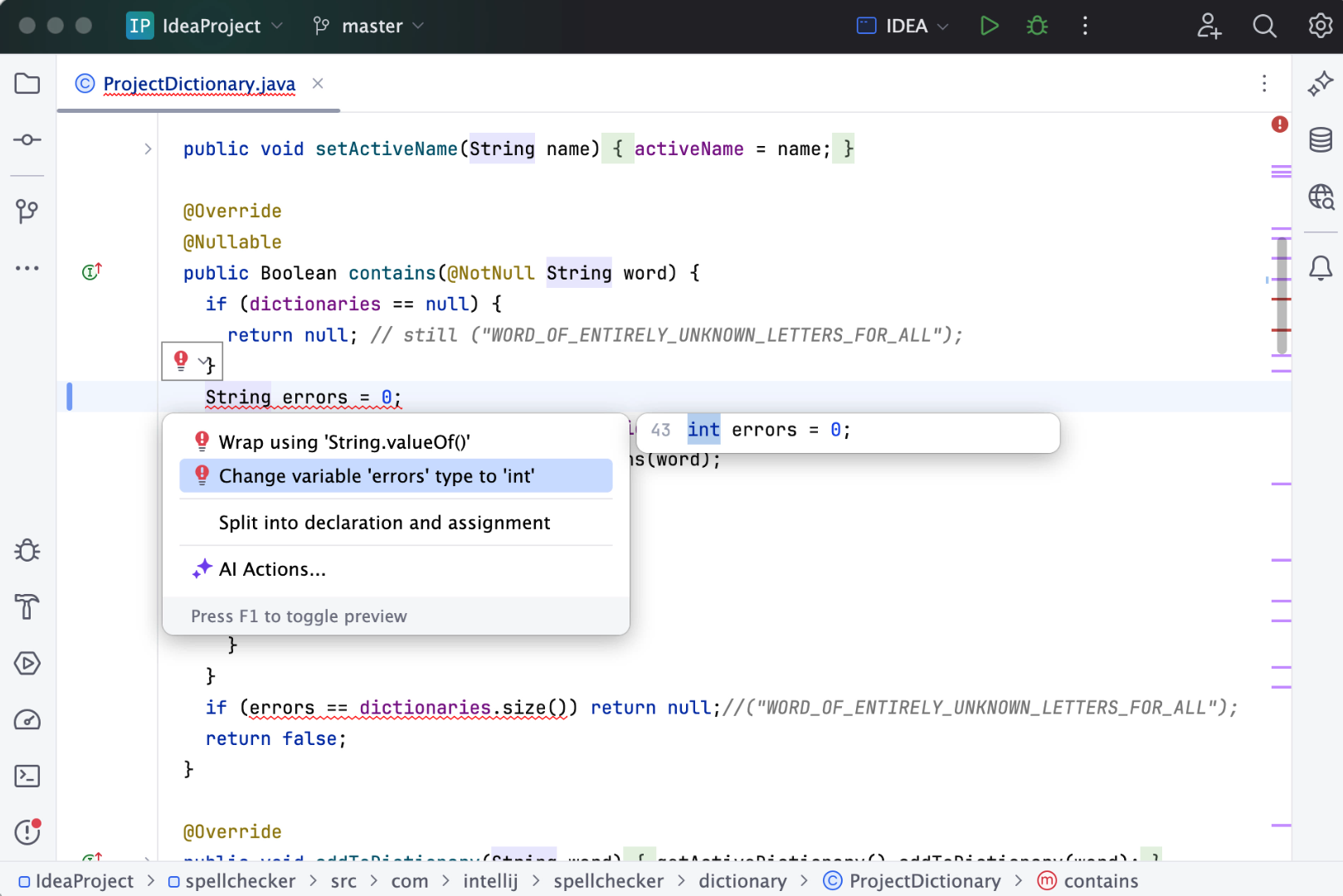Click first spellchecker module breadcrumb
The image size is (1343, 896).
click(232, 881)
